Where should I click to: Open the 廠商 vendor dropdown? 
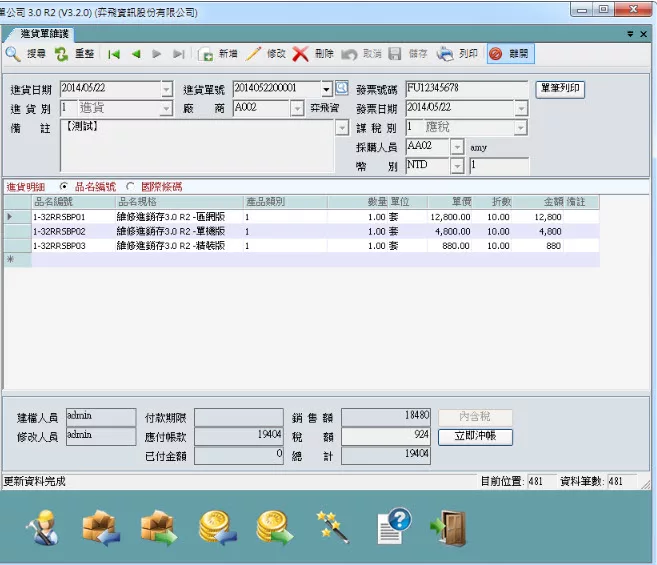(x=298, y=108)
